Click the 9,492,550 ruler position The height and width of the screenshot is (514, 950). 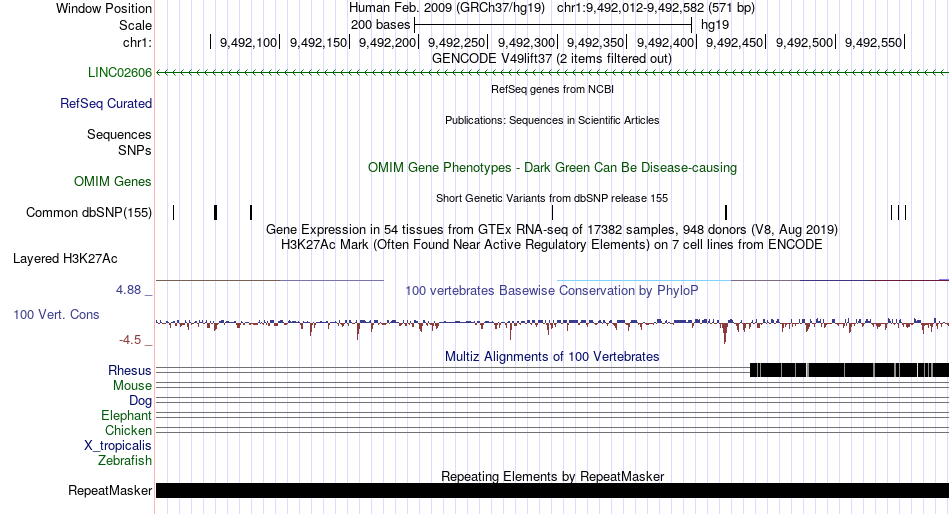click(873, 42)
